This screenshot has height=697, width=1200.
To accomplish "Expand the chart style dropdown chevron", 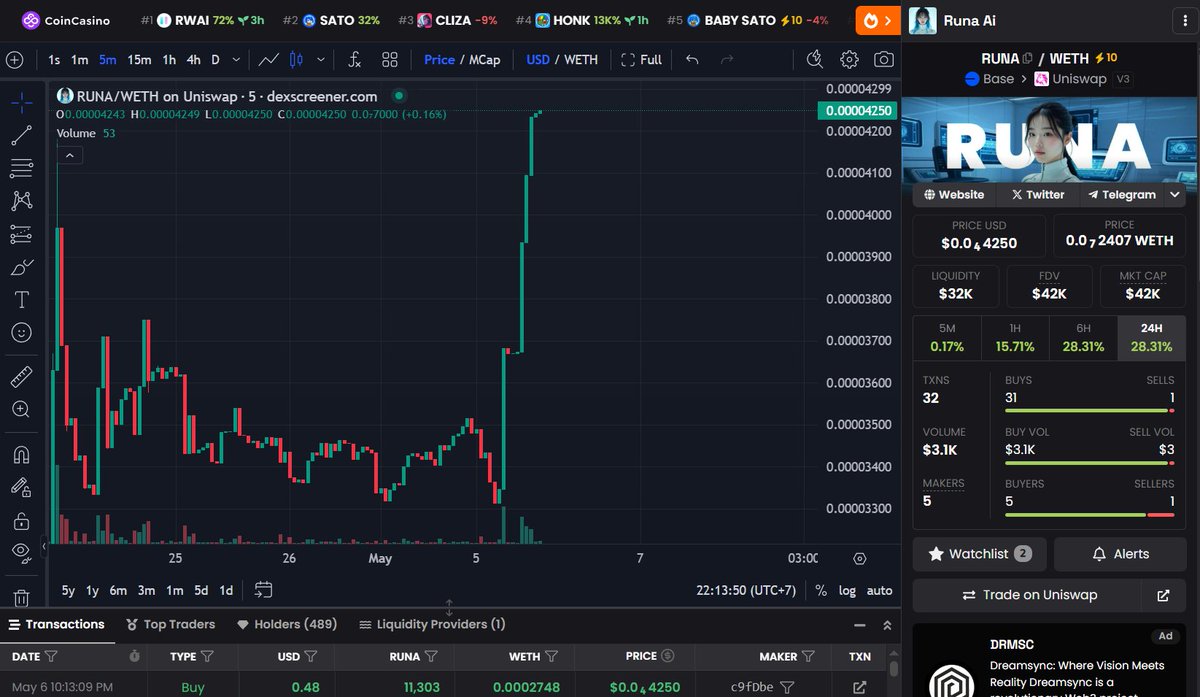I will pyautogui.click(x=320, y=60).
